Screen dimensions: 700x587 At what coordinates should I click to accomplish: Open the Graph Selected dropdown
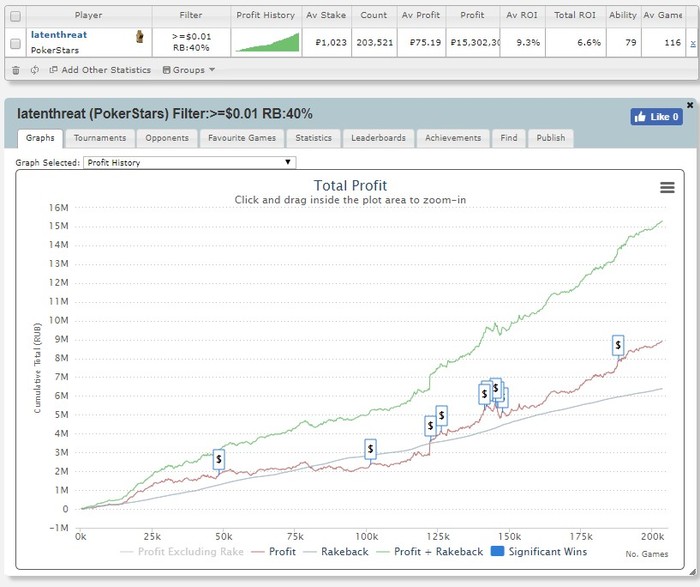click(189, 162)
